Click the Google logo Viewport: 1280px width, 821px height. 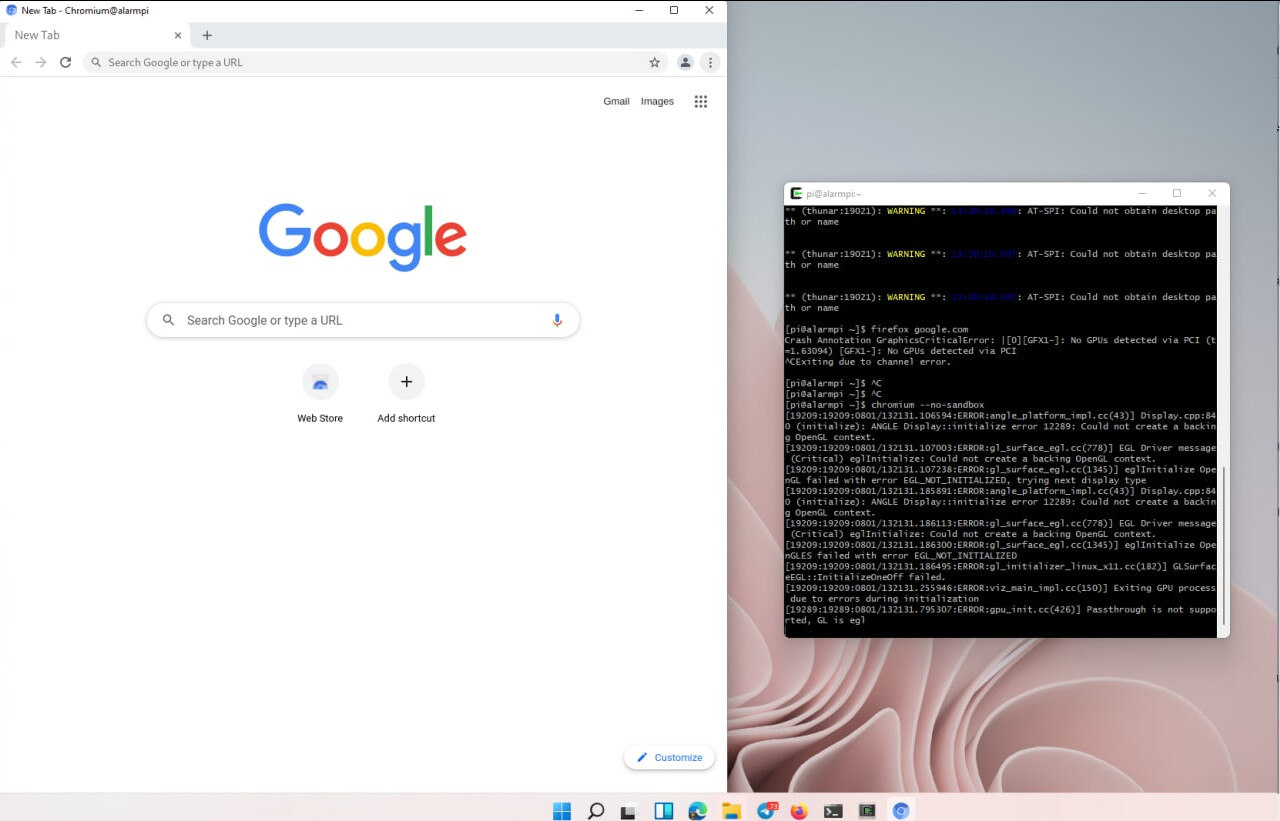(x=363, y=237)
